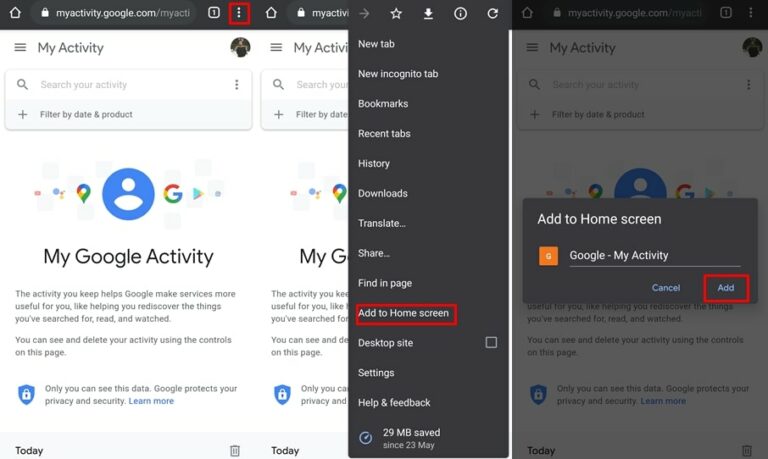
Task: Tap search magnifier in middle screenshot
Action: tap(278, 84)
